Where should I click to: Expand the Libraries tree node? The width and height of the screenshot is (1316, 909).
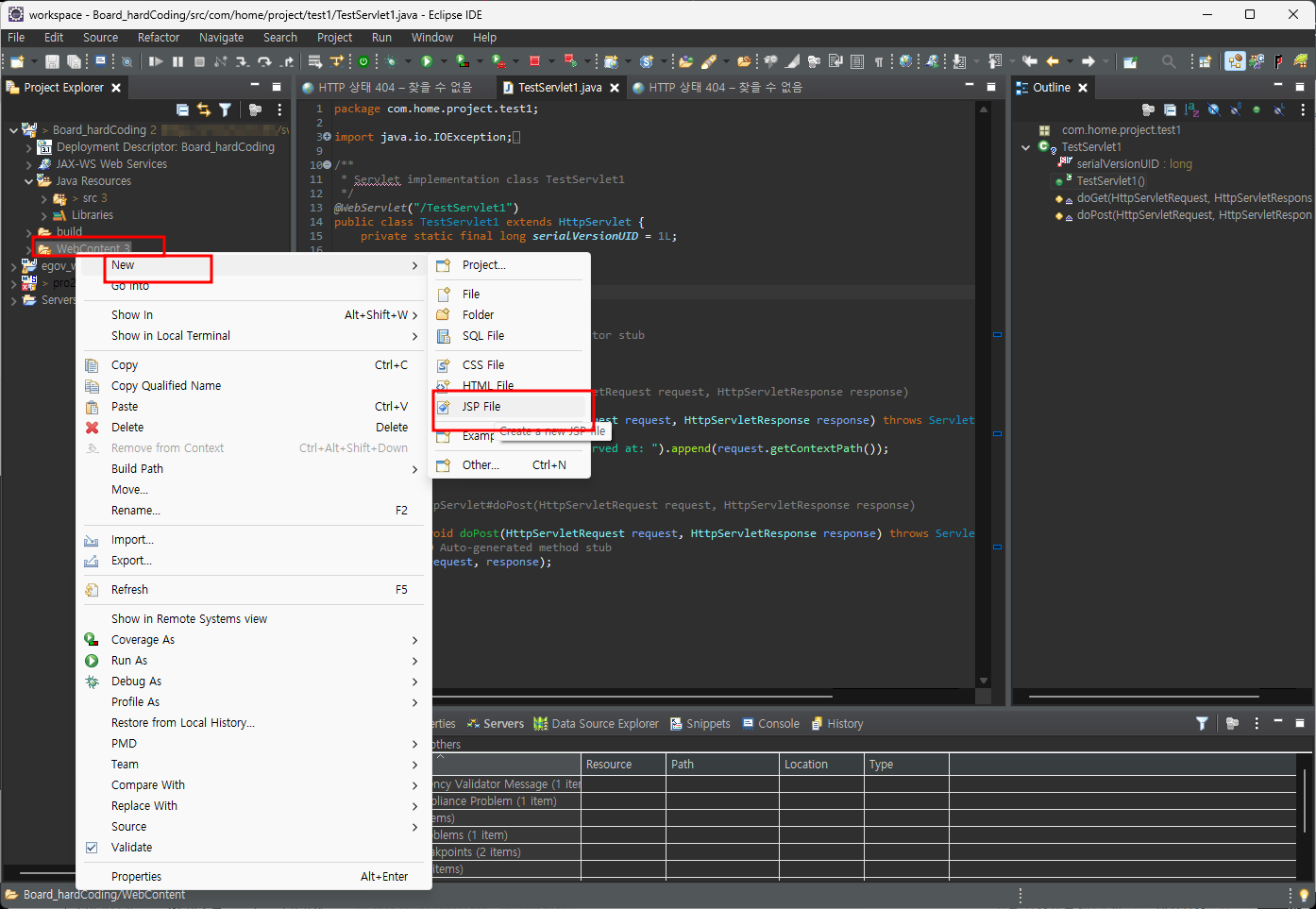(43, 215)
